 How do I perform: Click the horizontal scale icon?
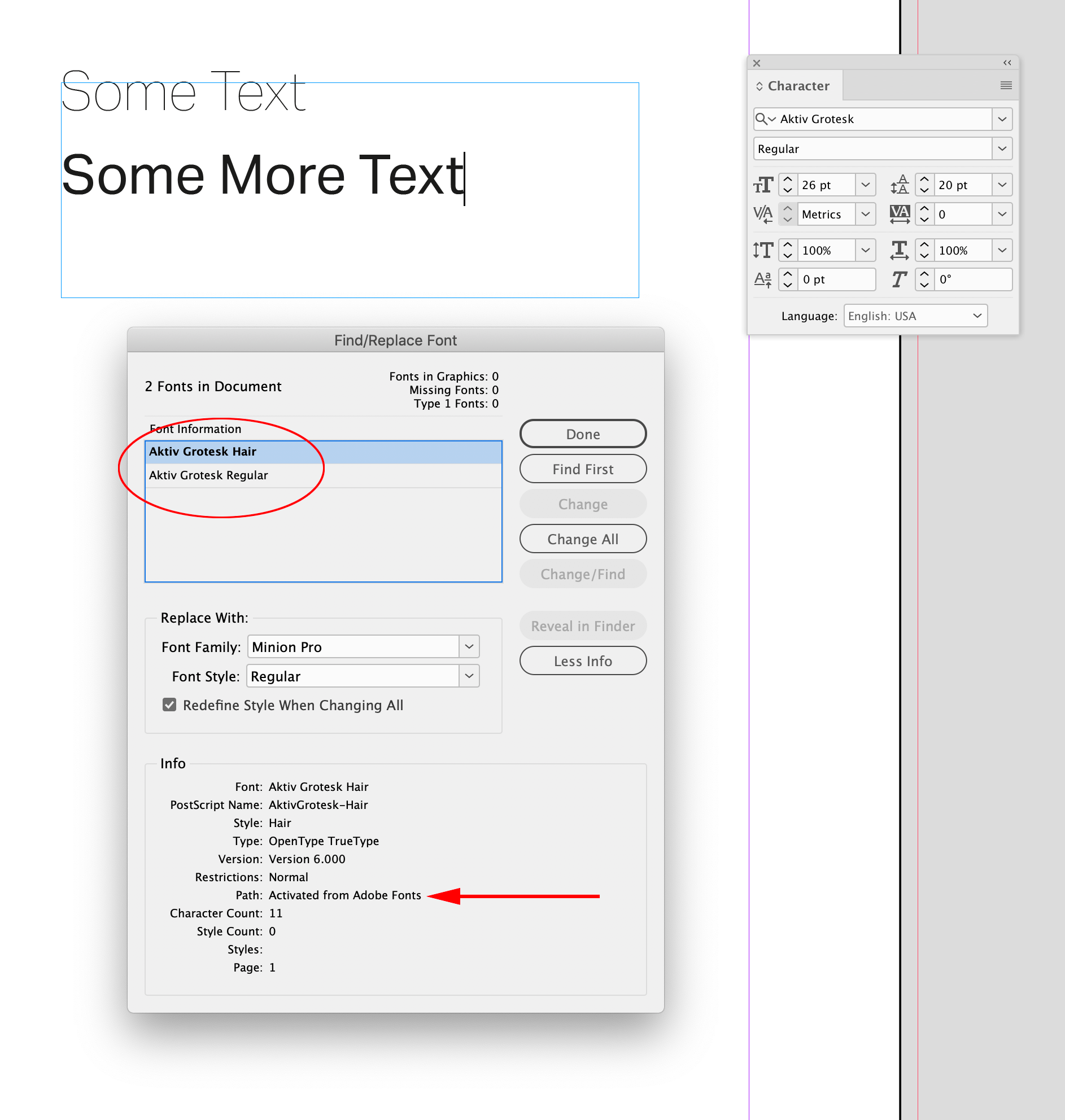[900, 250]
